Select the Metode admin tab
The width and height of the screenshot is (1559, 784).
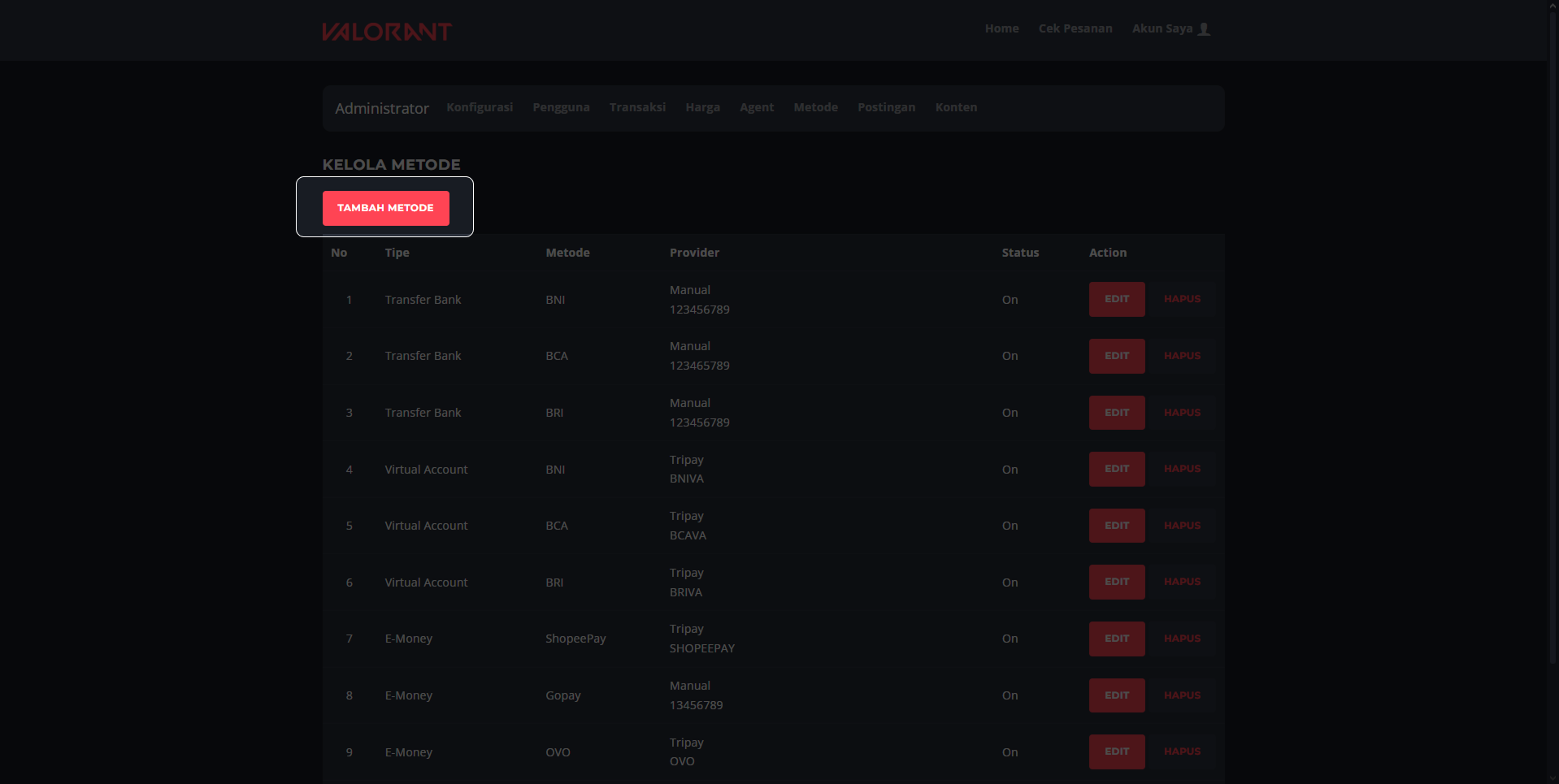[x=815, y=107]
